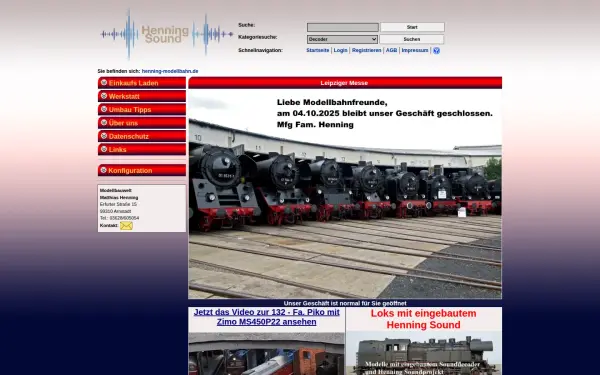Focus the Suche text field
The height and width of the screenshot is (375, 600).
pyautogui.click(x=342, y=27)
